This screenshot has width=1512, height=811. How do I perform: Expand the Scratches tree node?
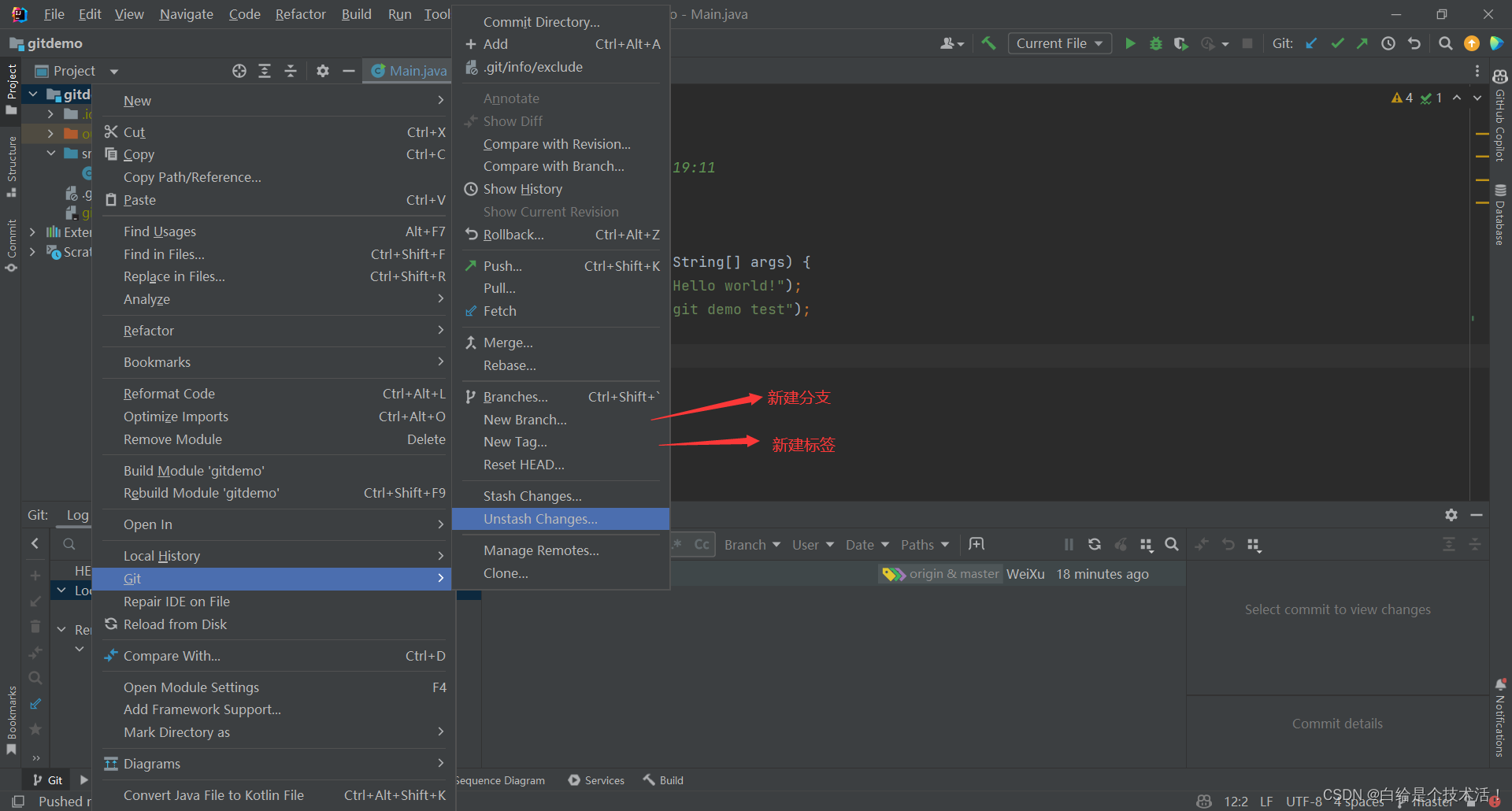click(x=32, y=252)
